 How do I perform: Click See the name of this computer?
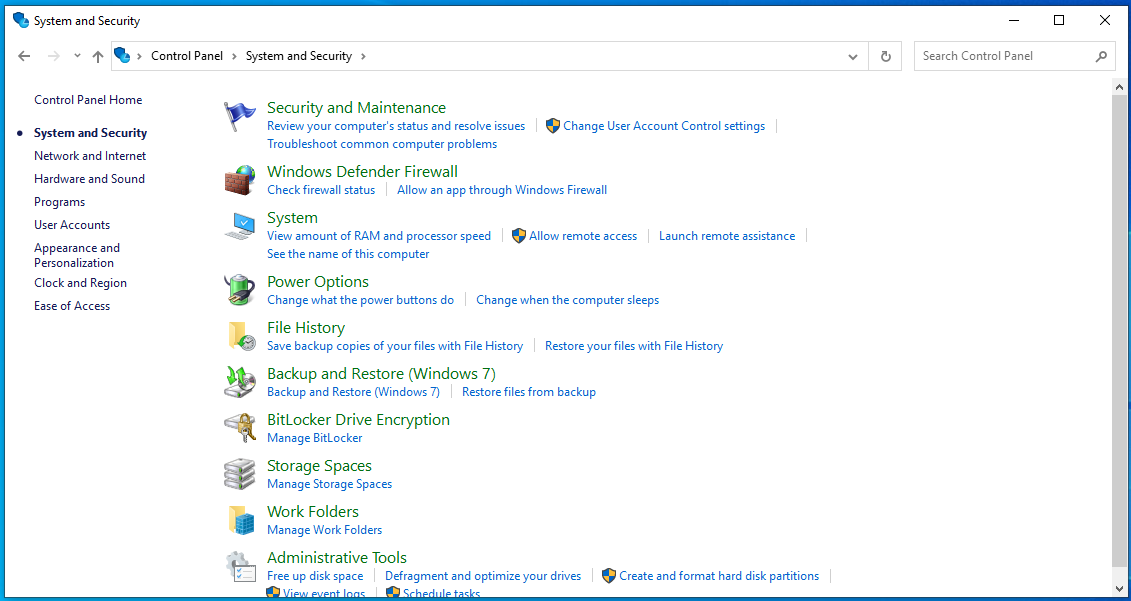click(348, 254)
